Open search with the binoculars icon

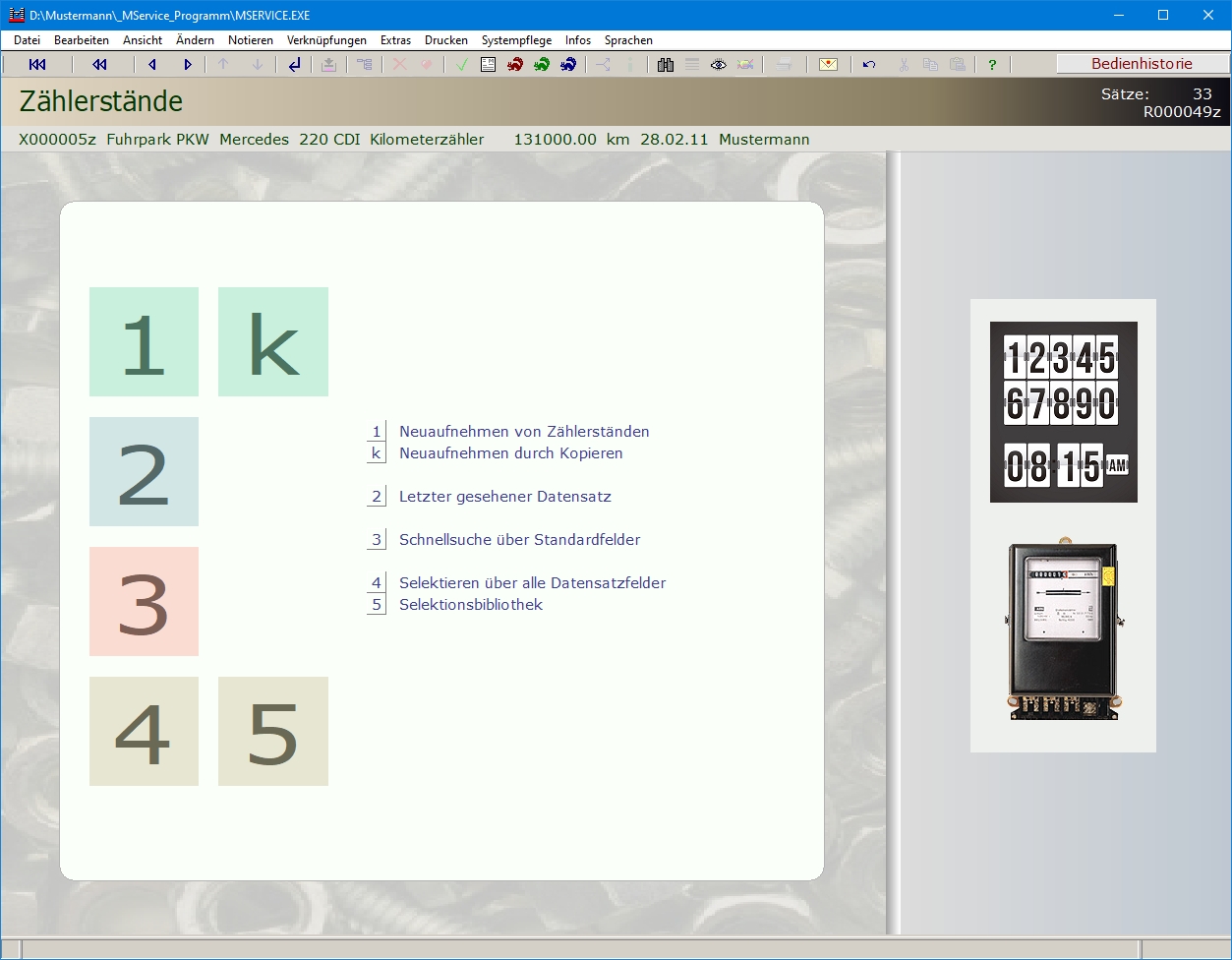pyautogui.click(x=666, y=65)
